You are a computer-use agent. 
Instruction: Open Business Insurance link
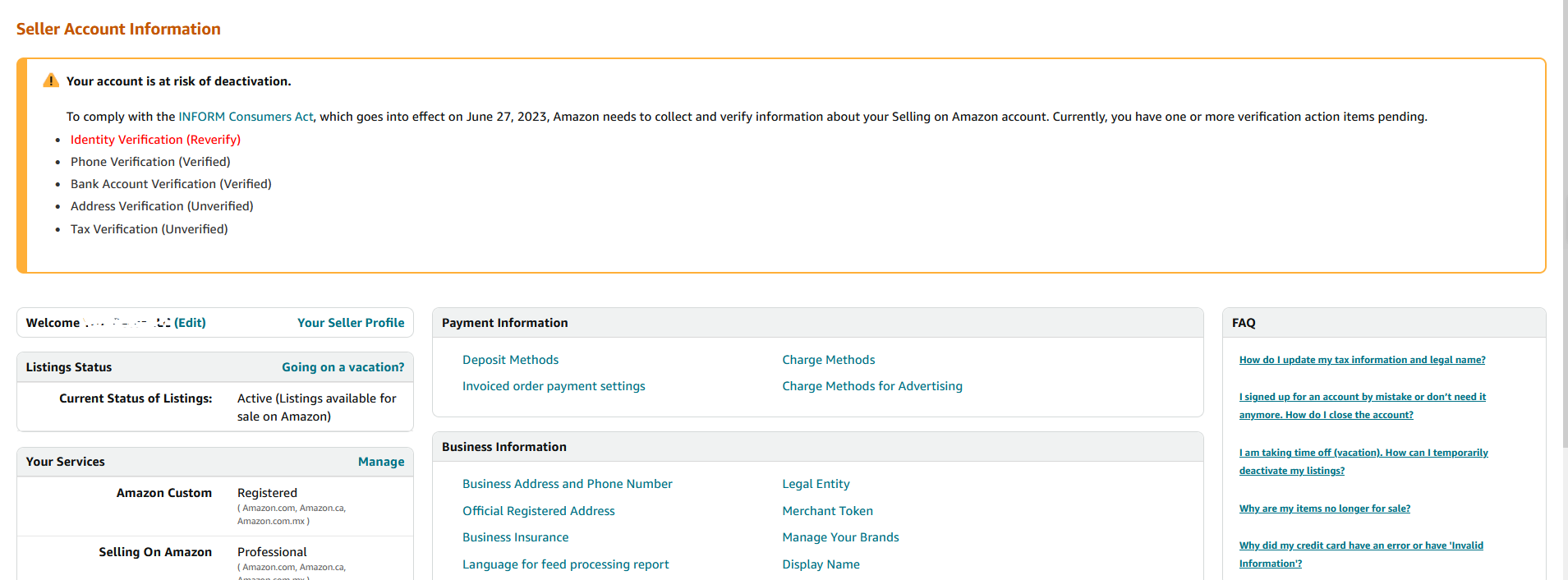(x=516, y=537)
